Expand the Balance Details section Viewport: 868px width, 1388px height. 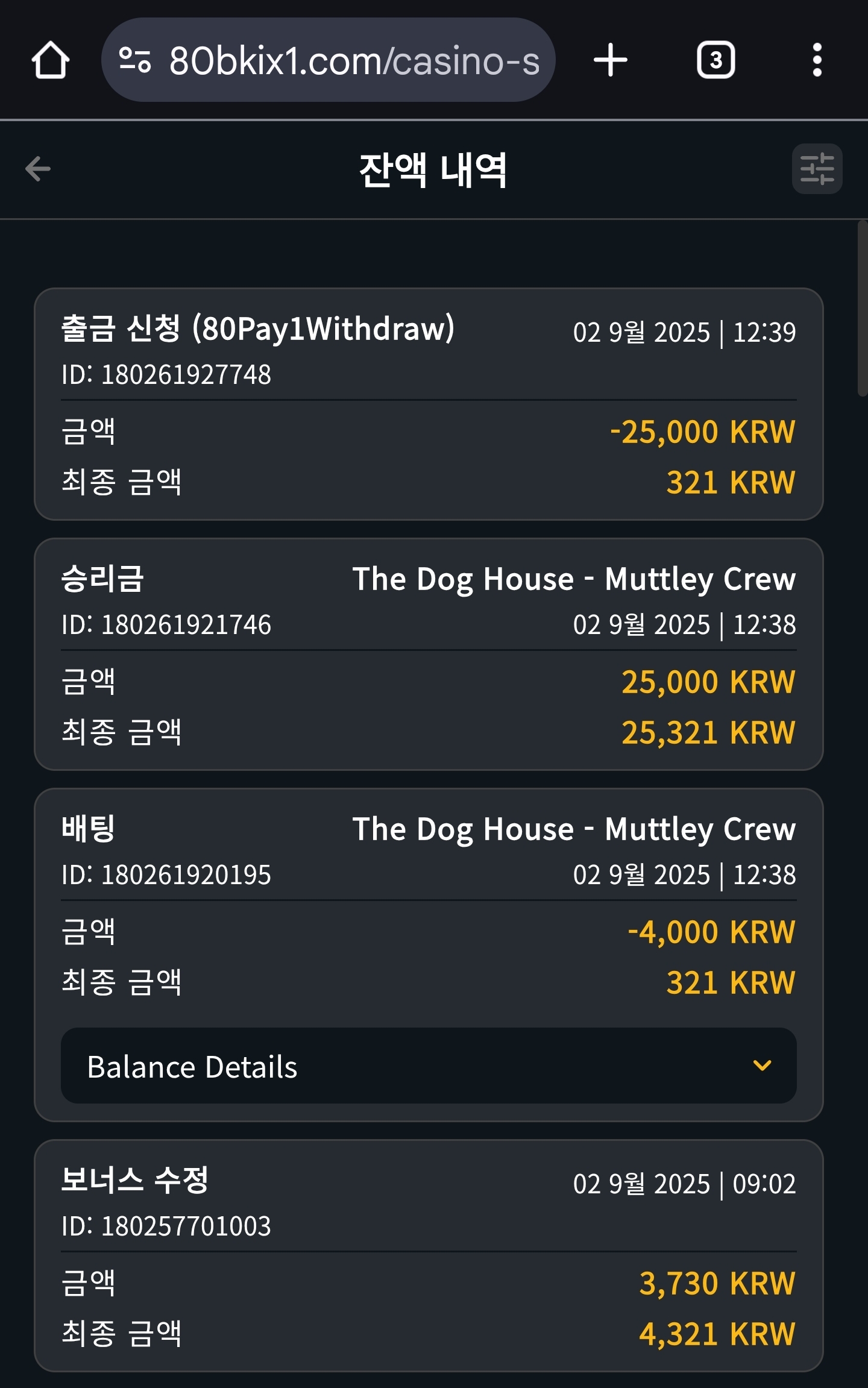[429, 1066]
